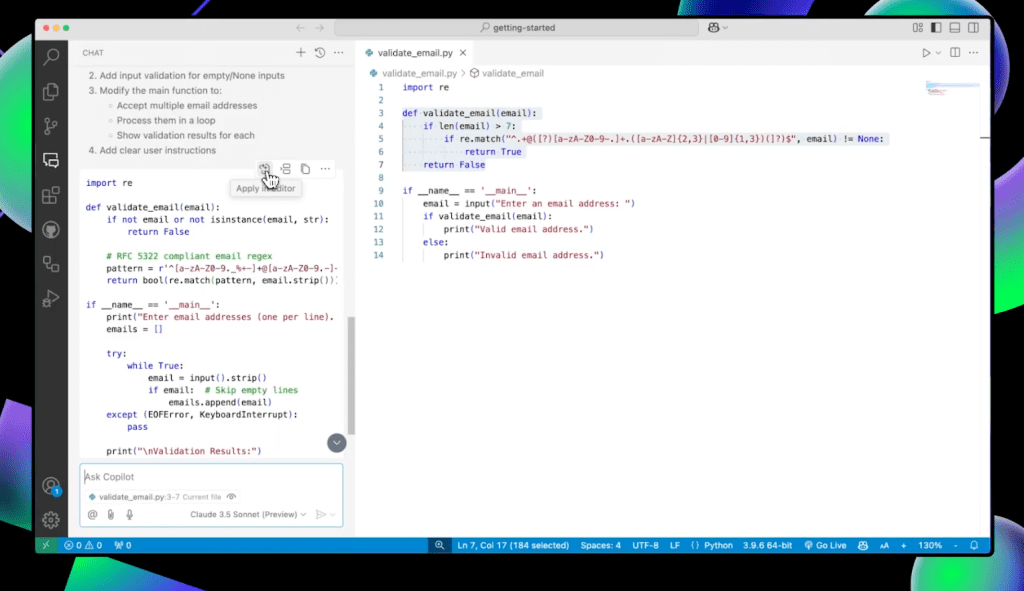1024x591 pixels.
Task: Go to line via Ln 7, Col 17
Action: 513,545
